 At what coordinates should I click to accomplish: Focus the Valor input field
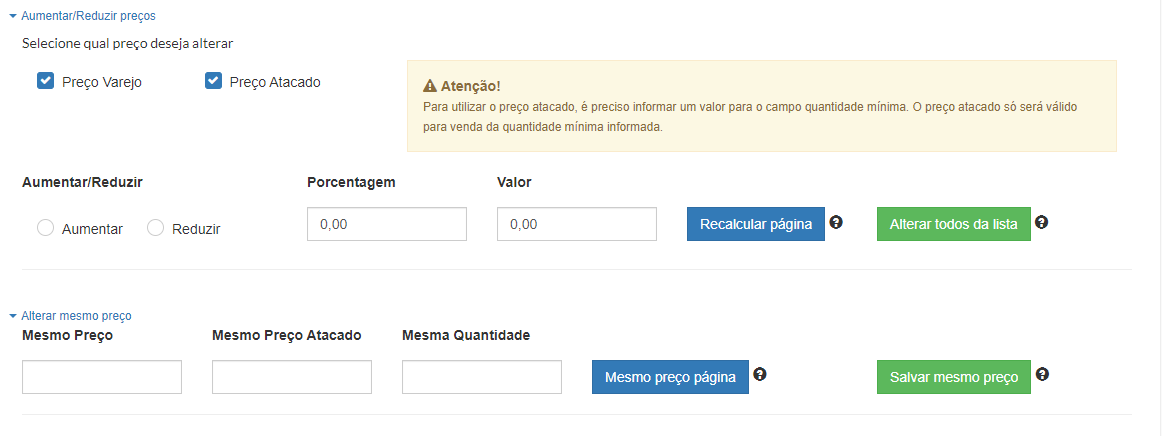pos(577,224)
